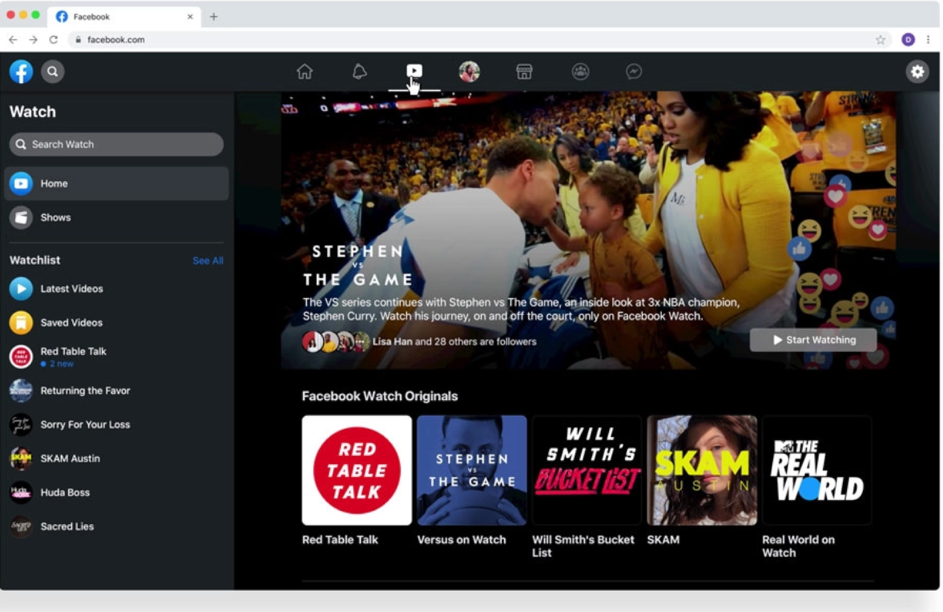Open the Red Table Talk thumbnail
The width and height of the screenshot is (943, 612).
point(357,470)
